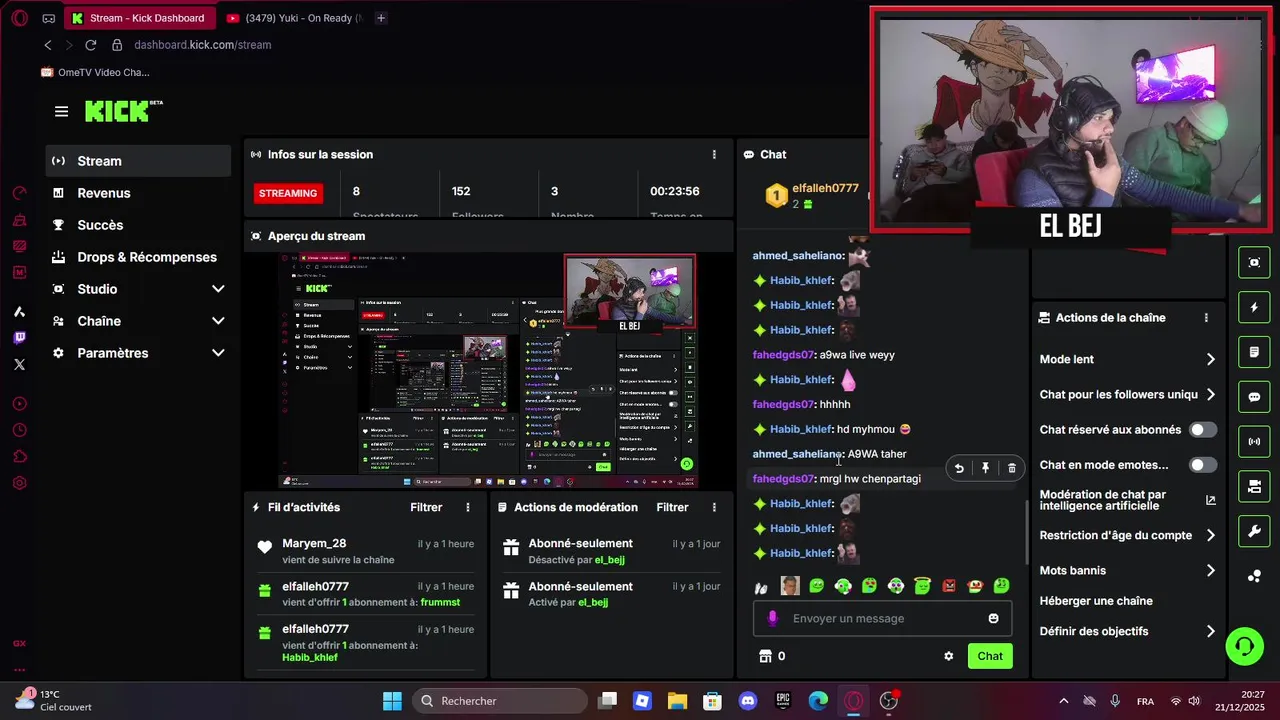Click the message input field
Viewport: 1280px width, 720px height.
tap(882, 618)
